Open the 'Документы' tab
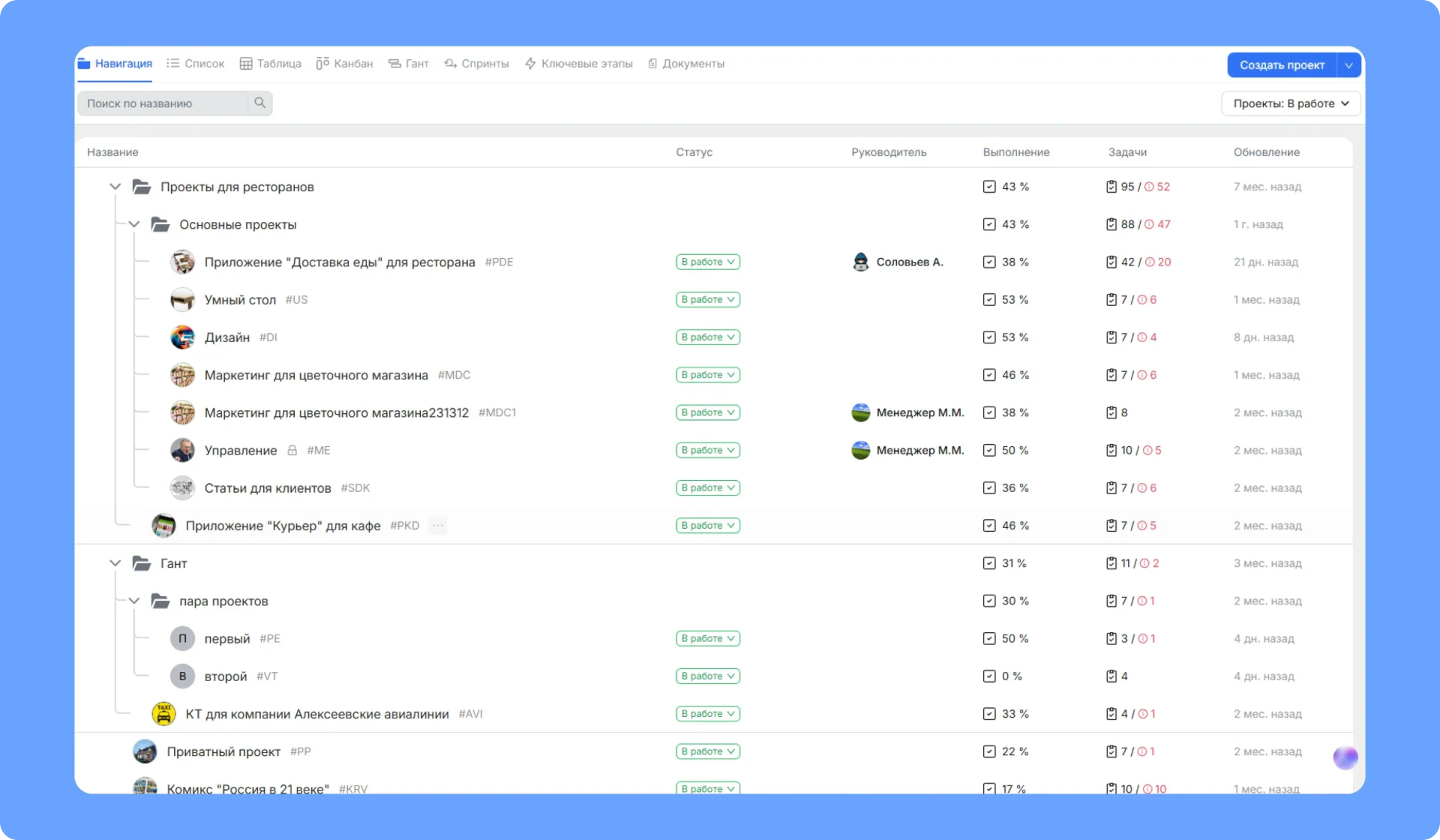Viewport: 1440px width, 840px height. point(686,64)
